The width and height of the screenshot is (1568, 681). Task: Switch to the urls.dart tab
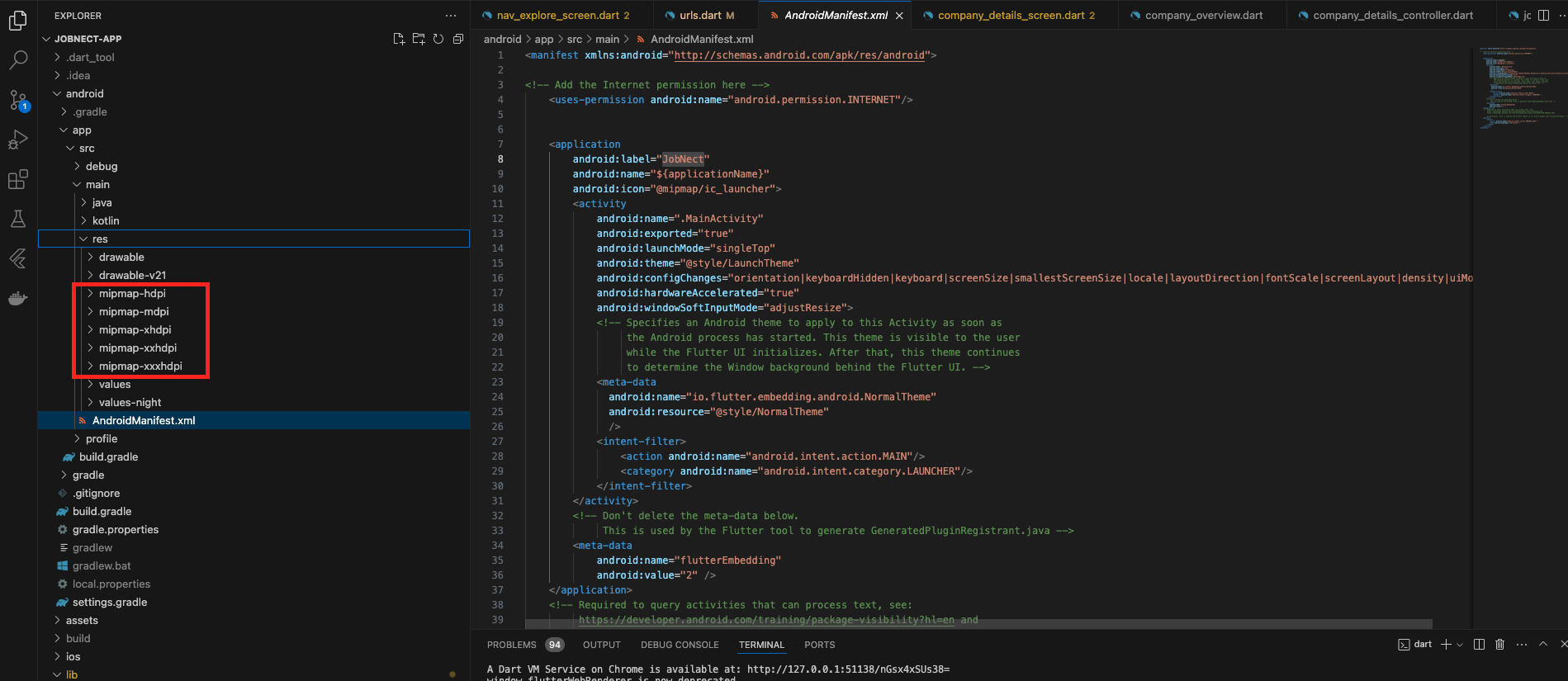(700, 15)
